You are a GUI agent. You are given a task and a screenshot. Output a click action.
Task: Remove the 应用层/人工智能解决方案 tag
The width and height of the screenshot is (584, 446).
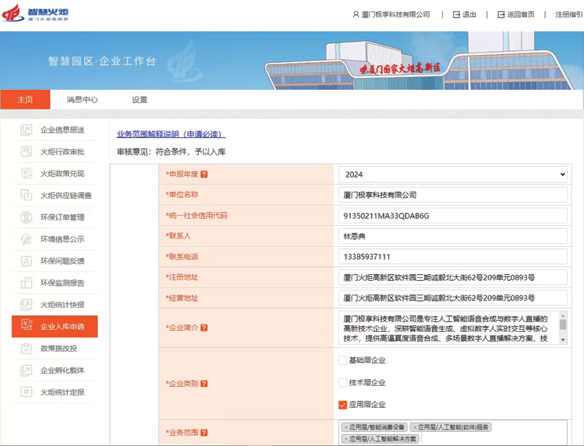coord(346,439)
